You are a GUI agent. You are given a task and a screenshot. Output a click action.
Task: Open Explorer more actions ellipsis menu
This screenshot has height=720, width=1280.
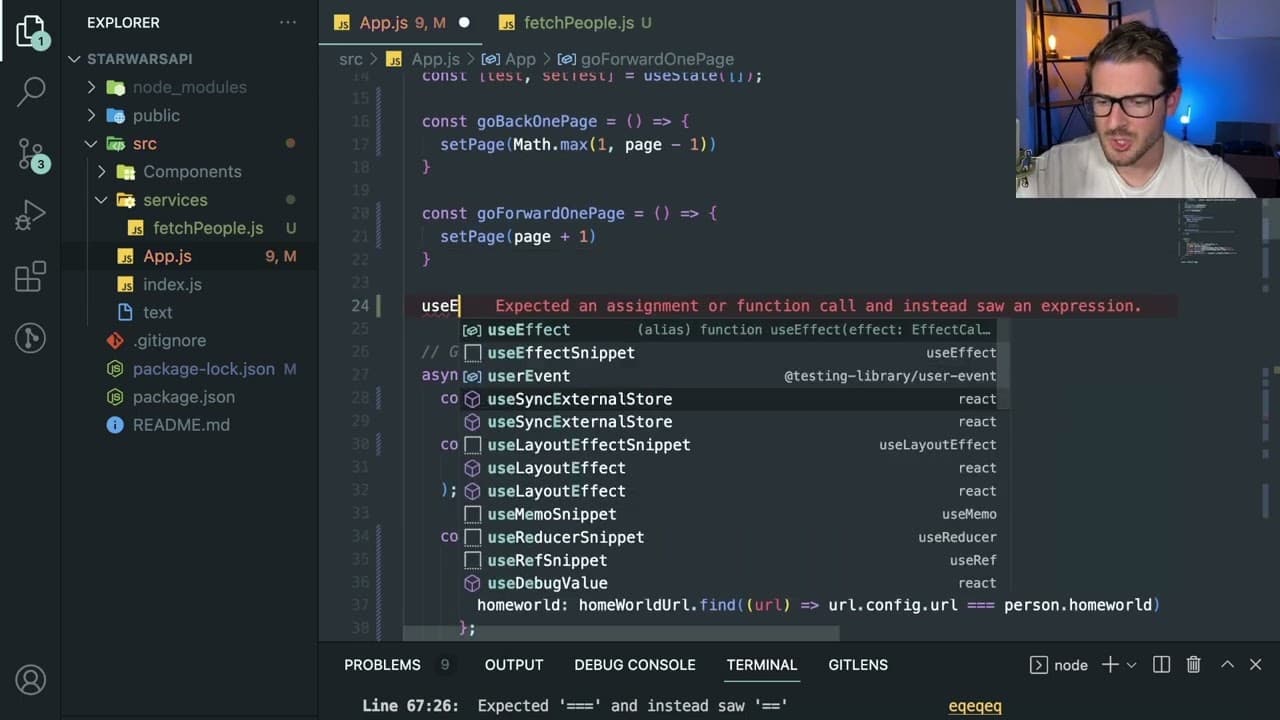[x=288, y=22]
